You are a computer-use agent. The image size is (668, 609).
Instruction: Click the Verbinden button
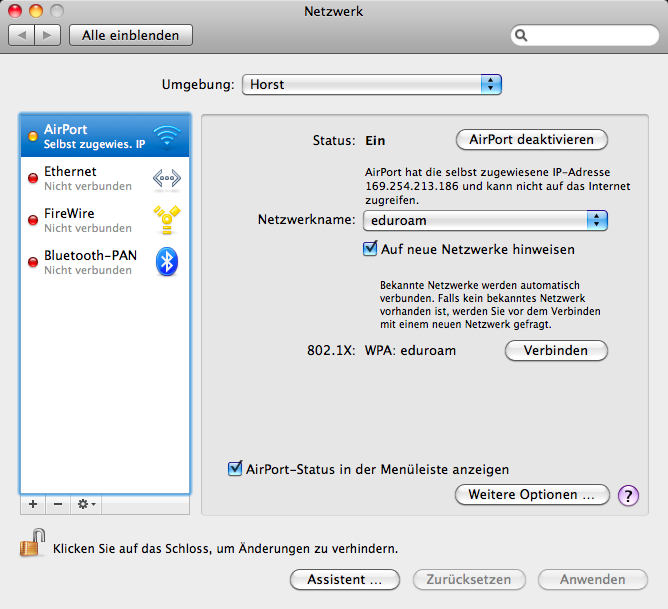tap(556, 350)
